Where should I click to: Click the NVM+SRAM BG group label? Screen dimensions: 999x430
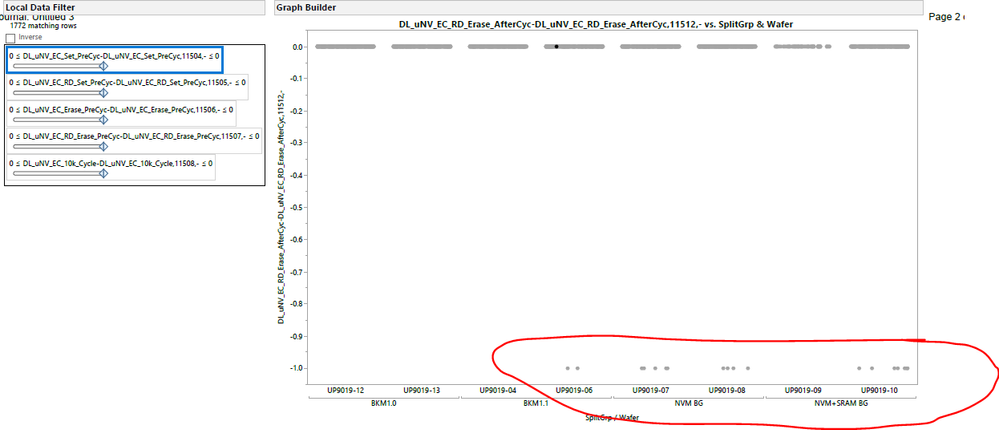[841, 403]
